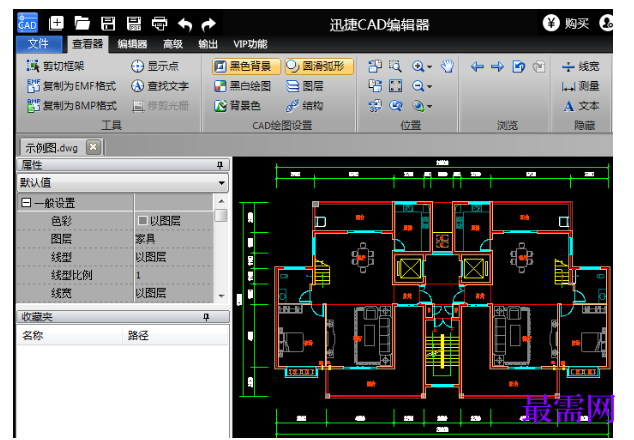Screen dimensions: 634x440
Task: Click the print icon
Action: coord(159,23)
